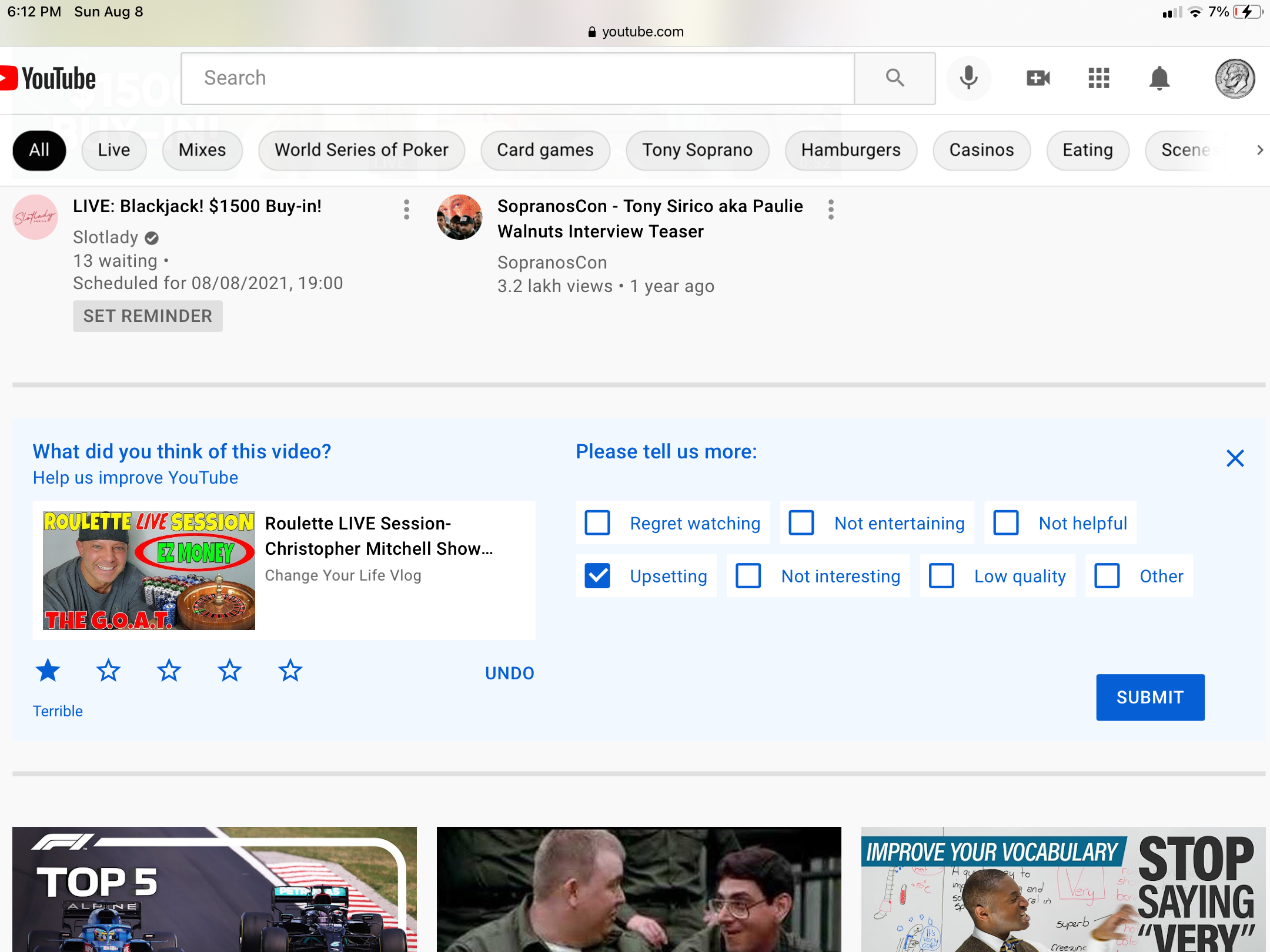Open the account profile avatar
The image size is (1270, 952).
(1235, 78)
